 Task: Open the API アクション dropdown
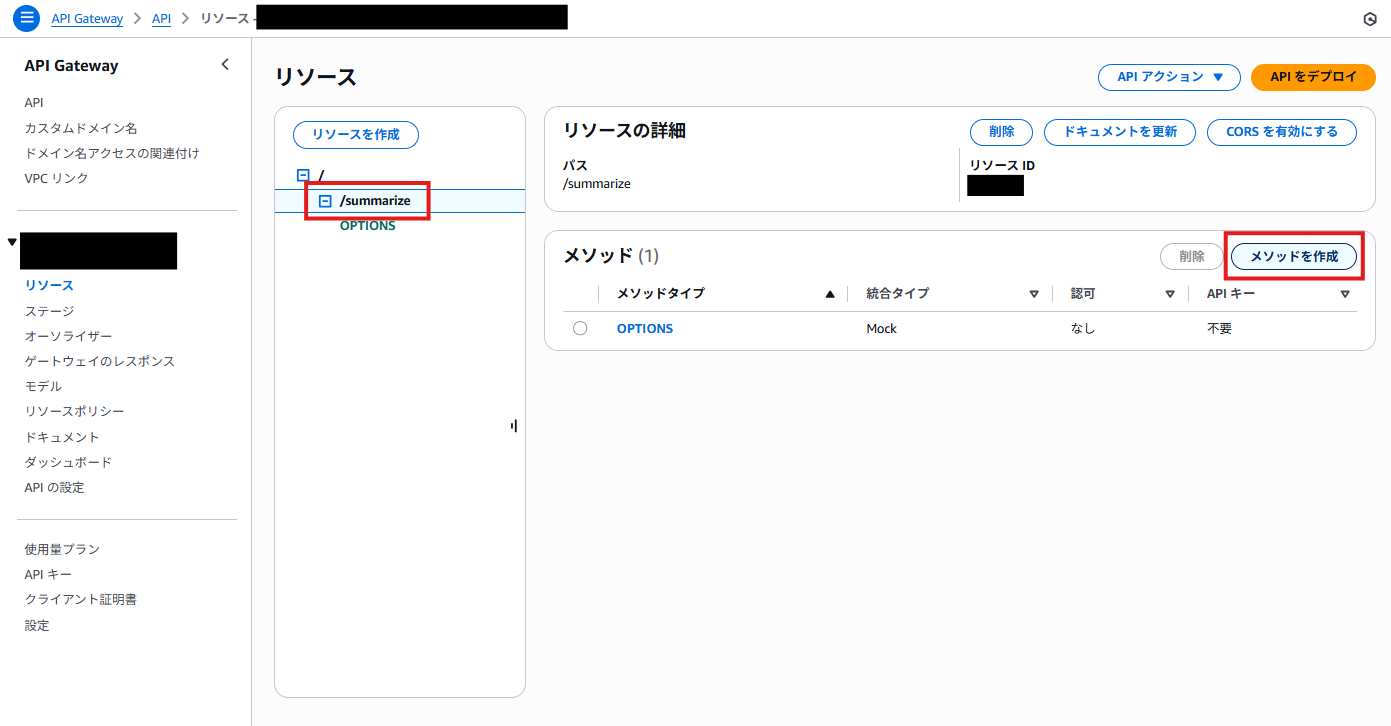click(1169, 77)
